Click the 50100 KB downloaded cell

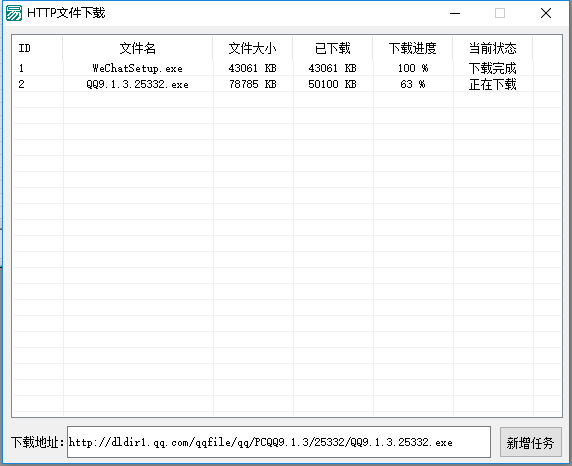click(x=332, y=84)
